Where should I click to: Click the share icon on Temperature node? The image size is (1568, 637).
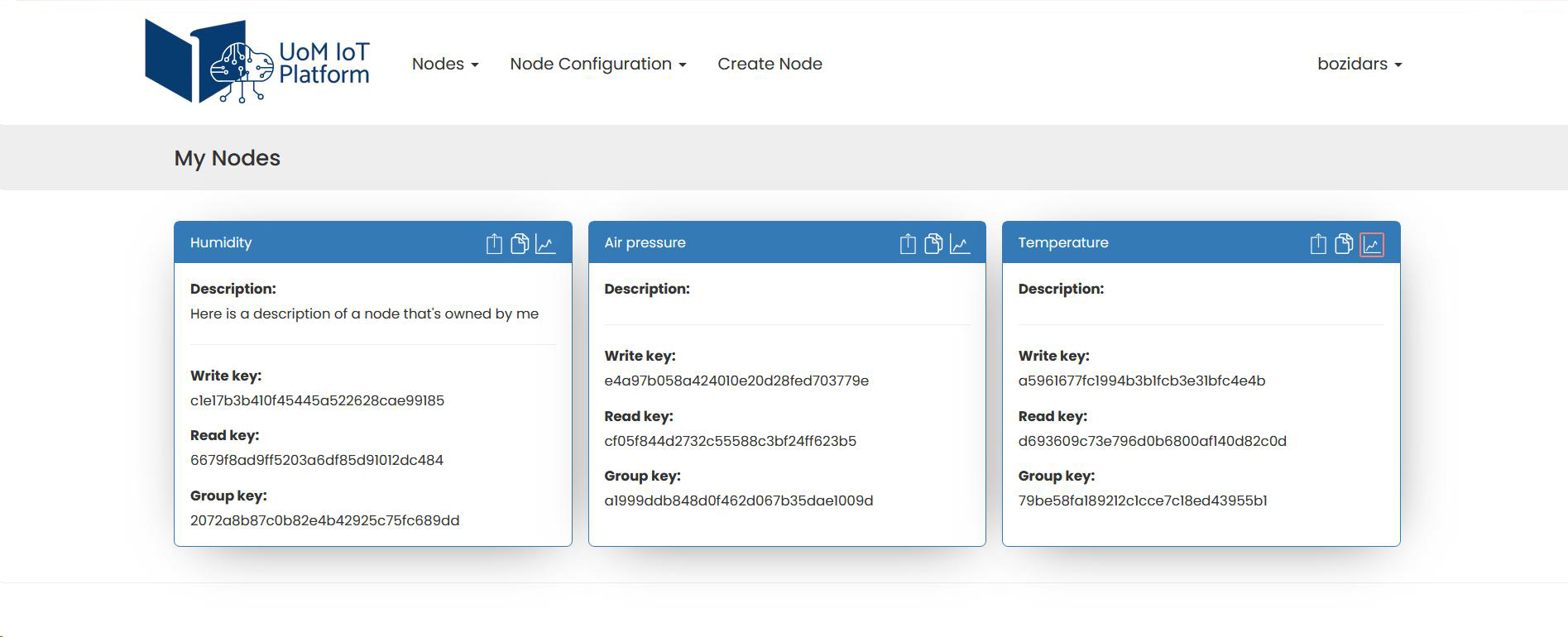1318,244
